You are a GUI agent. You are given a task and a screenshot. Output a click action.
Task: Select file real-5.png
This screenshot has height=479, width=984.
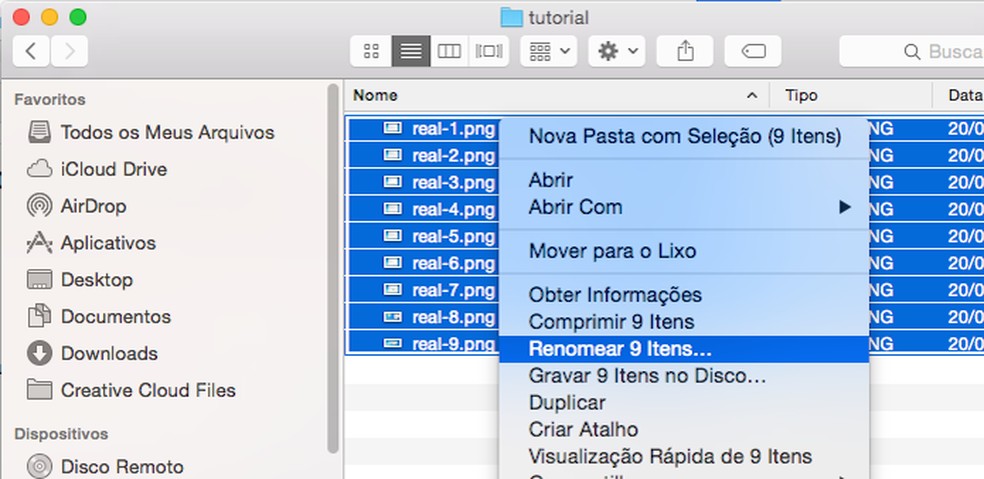click(x=453, y=237)
